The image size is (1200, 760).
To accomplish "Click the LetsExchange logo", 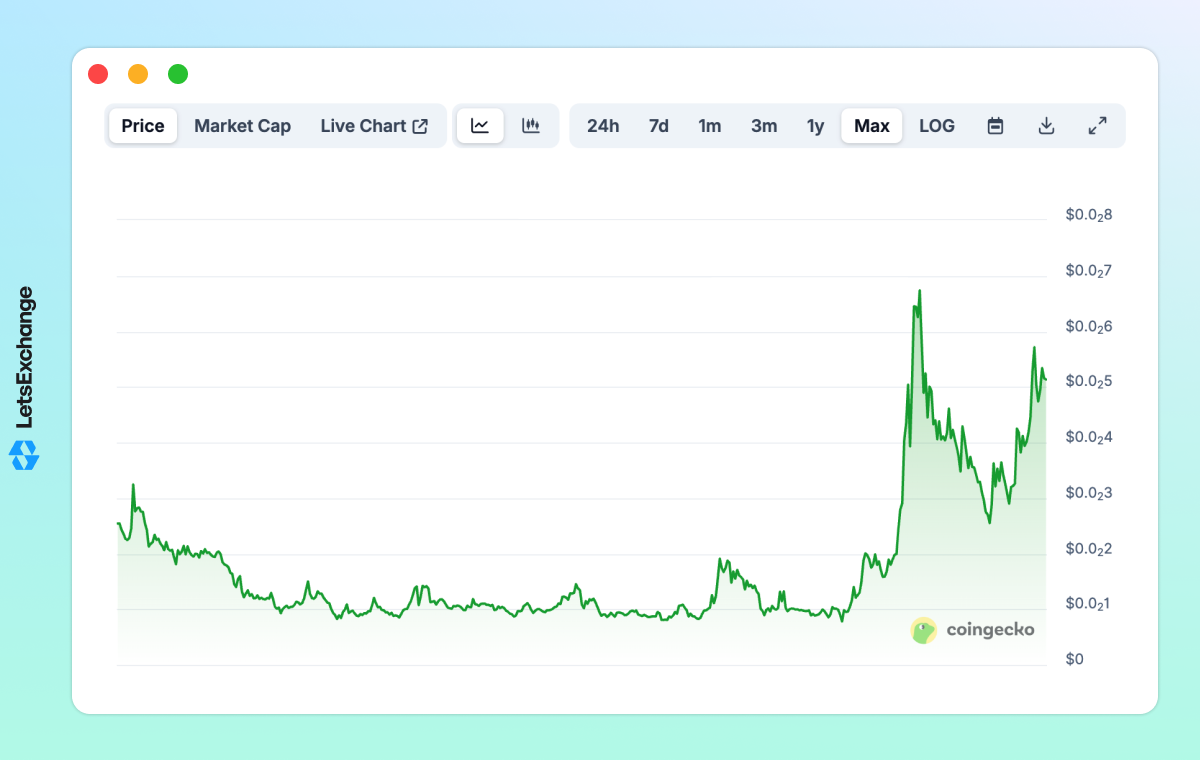I will click(24, 378).
